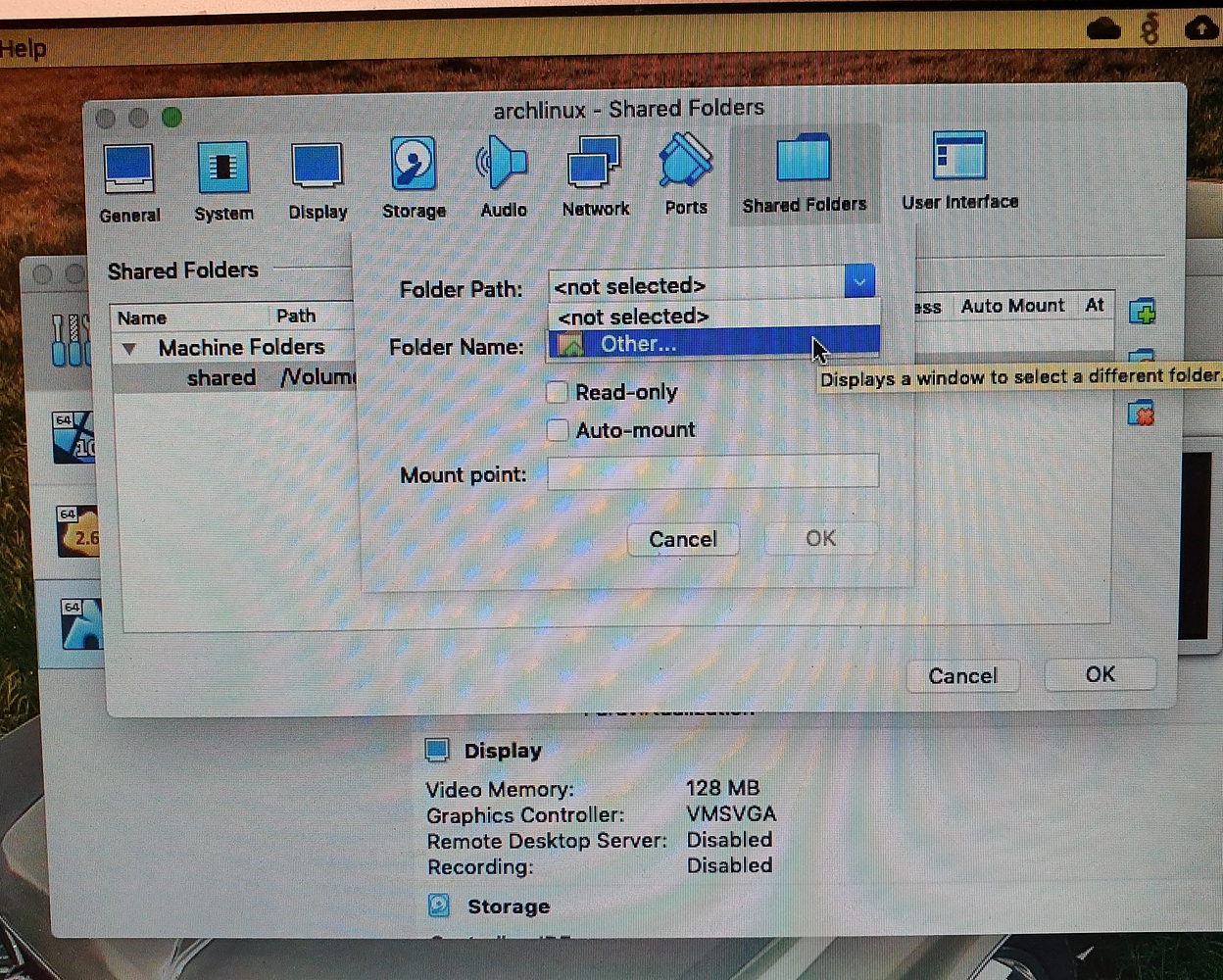Image resolution: width=1223 pixels, height=980 pixels.
Task: Open the Network settings page
Action: tap(594, 176)
